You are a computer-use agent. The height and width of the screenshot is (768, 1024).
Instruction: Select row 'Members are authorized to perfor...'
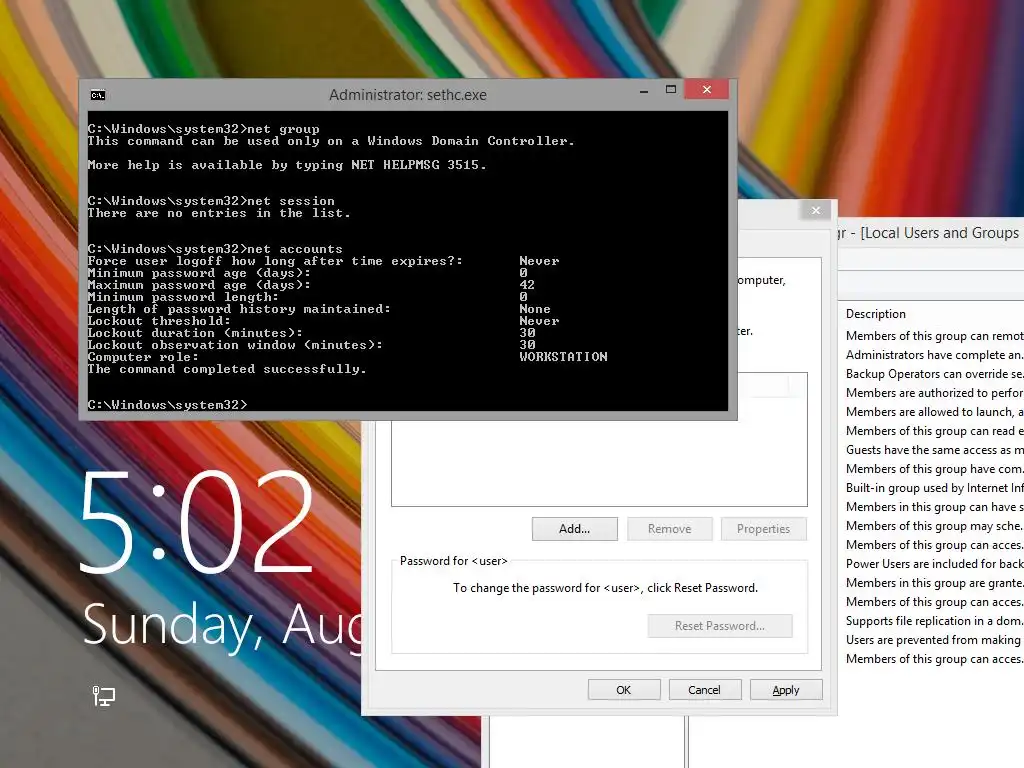click(934, 392)
